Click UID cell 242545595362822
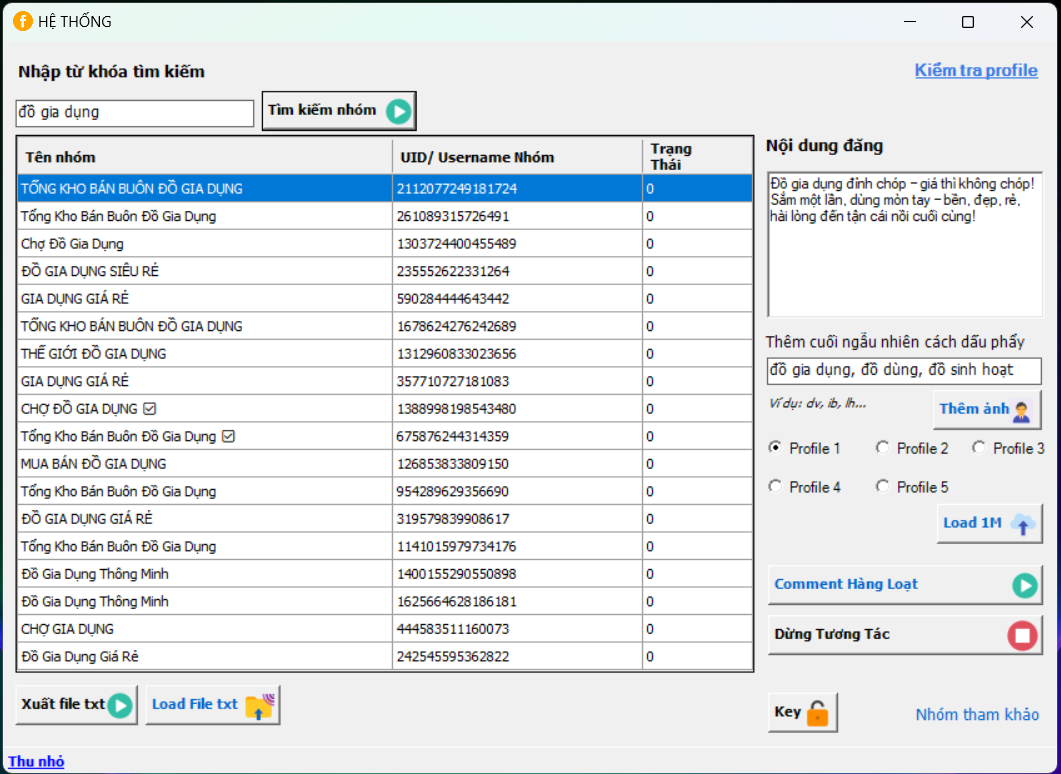The image size is (1061, 774). click(x=518, y=656)
